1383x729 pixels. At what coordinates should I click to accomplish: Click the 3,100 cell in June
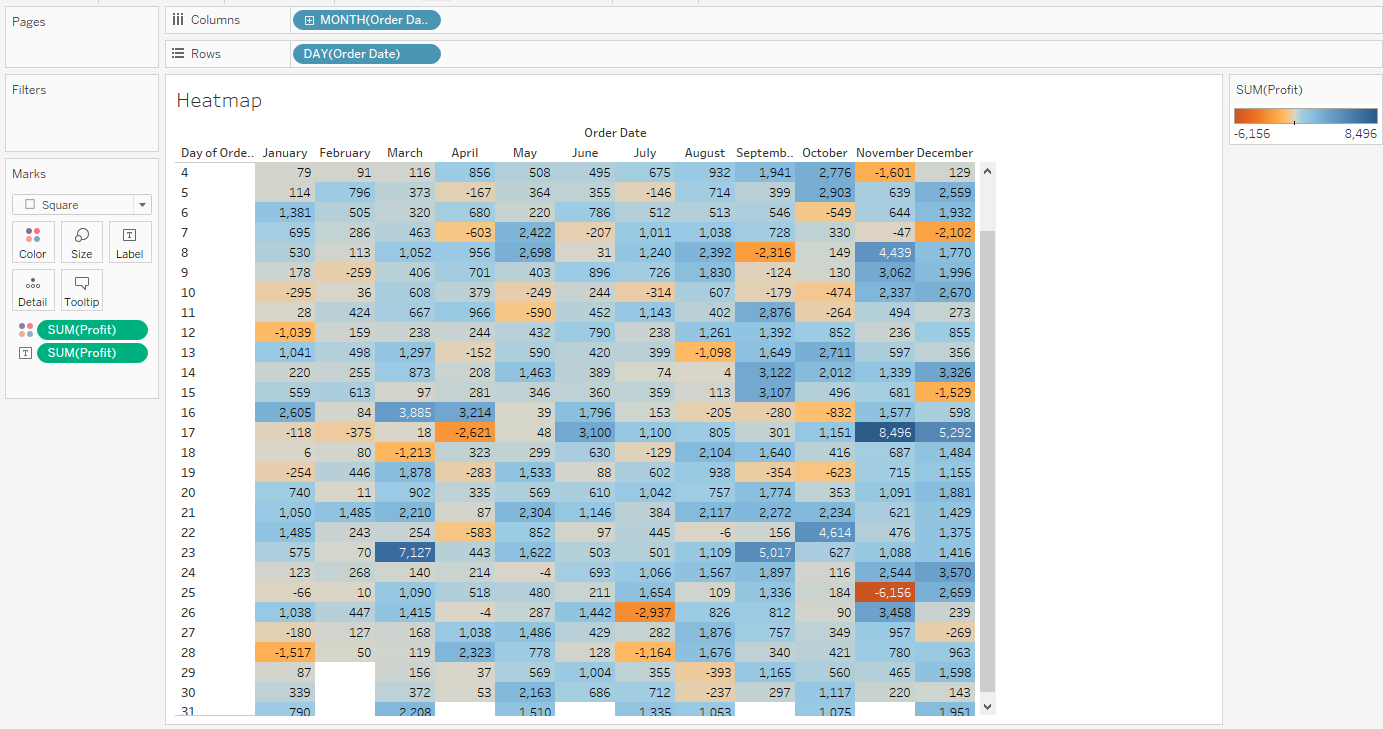coord(585,432)
